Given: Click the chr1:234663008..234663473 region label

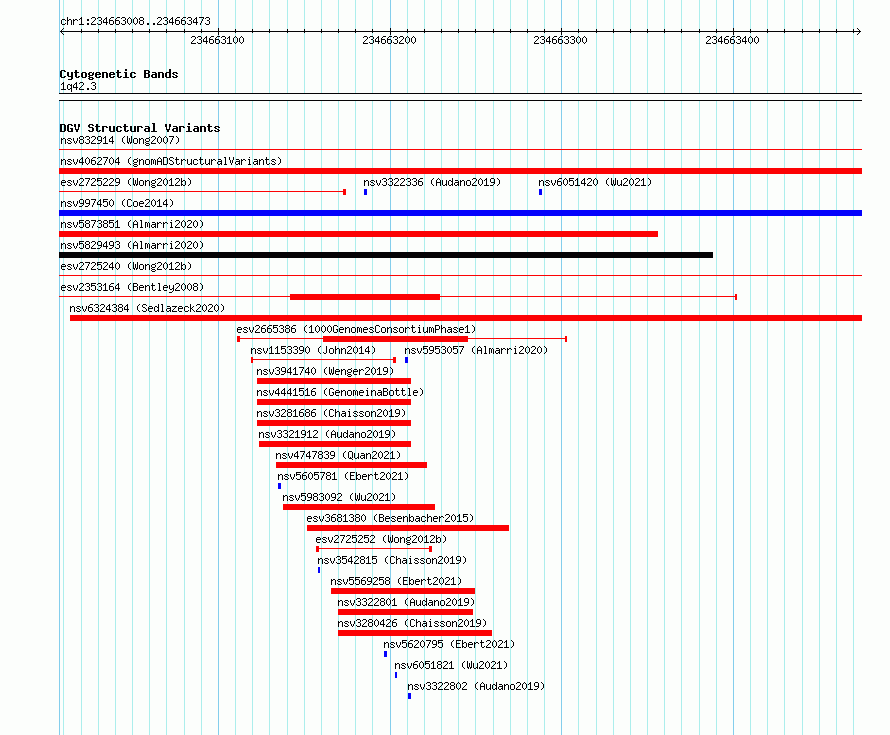Looking at the screenshot, I should [135, 21].
